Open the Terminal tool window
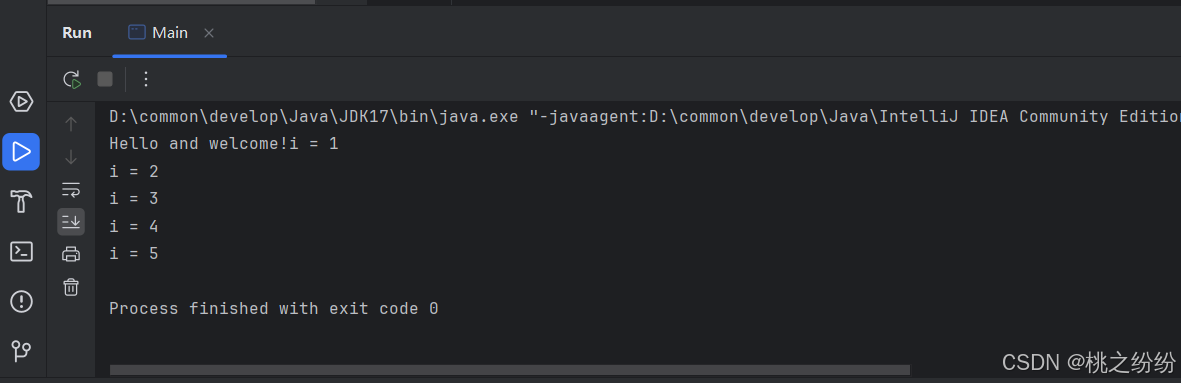The height and width of the screenshot is (383, 1181). point(21,251)
